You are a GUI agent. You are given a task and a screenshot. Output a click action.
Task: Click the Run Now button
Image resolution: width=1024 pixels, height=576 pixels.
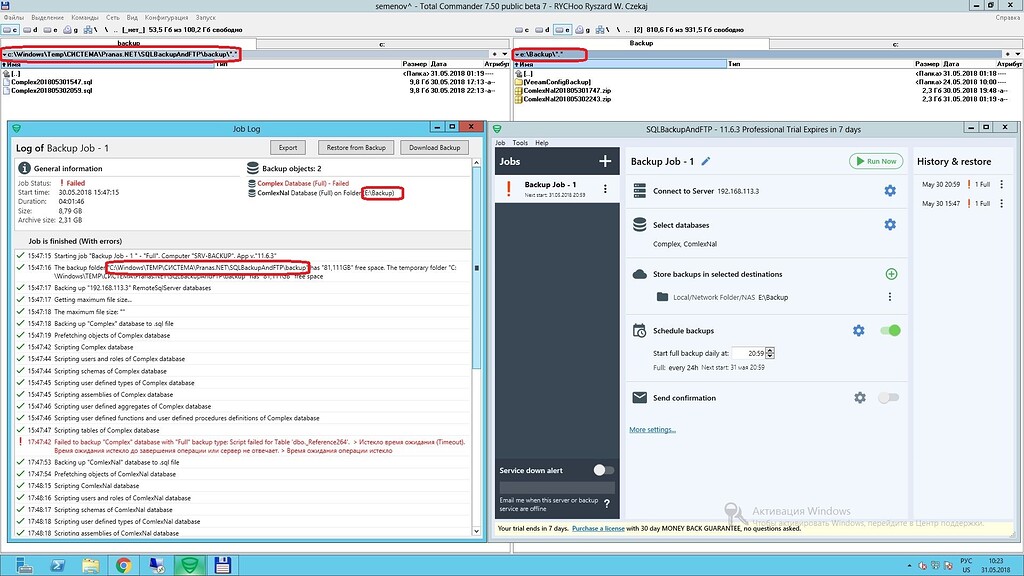875,161
